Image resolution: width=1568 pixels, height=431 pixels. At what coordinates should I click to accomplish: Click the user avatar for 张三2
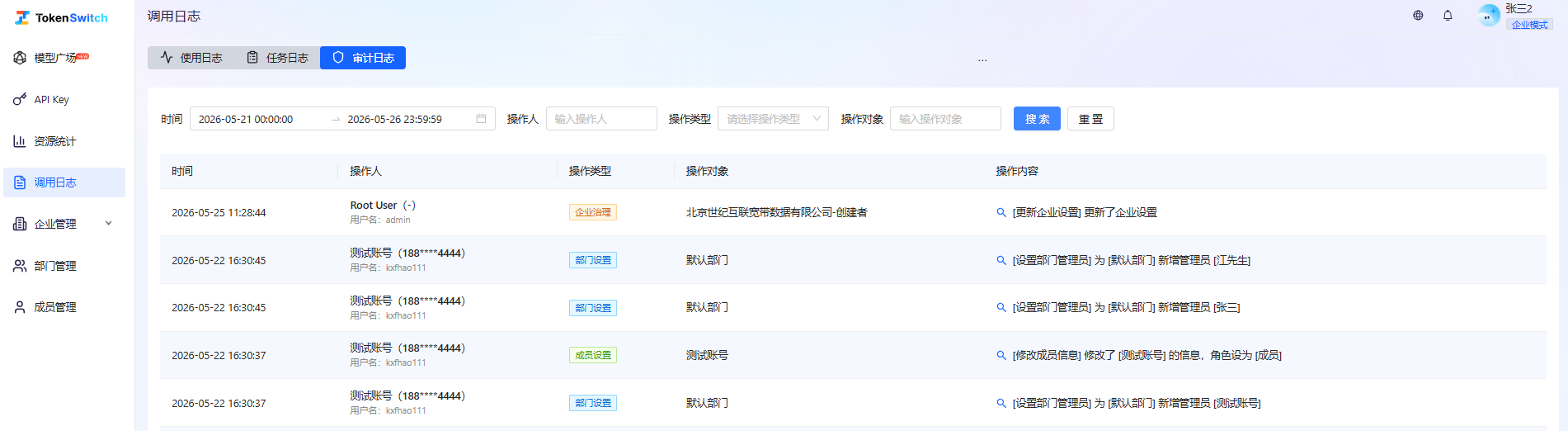coord(1488,15)
